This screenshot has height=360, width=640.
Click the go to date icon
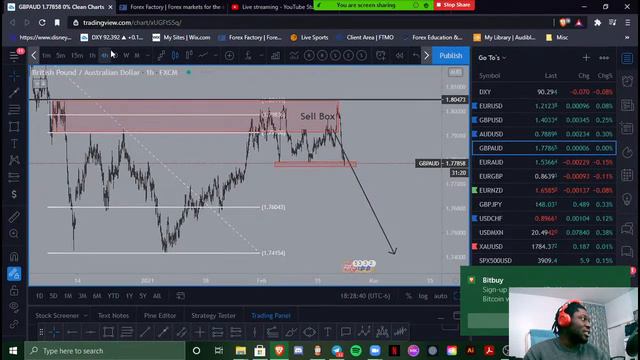[x=180, y=296]
